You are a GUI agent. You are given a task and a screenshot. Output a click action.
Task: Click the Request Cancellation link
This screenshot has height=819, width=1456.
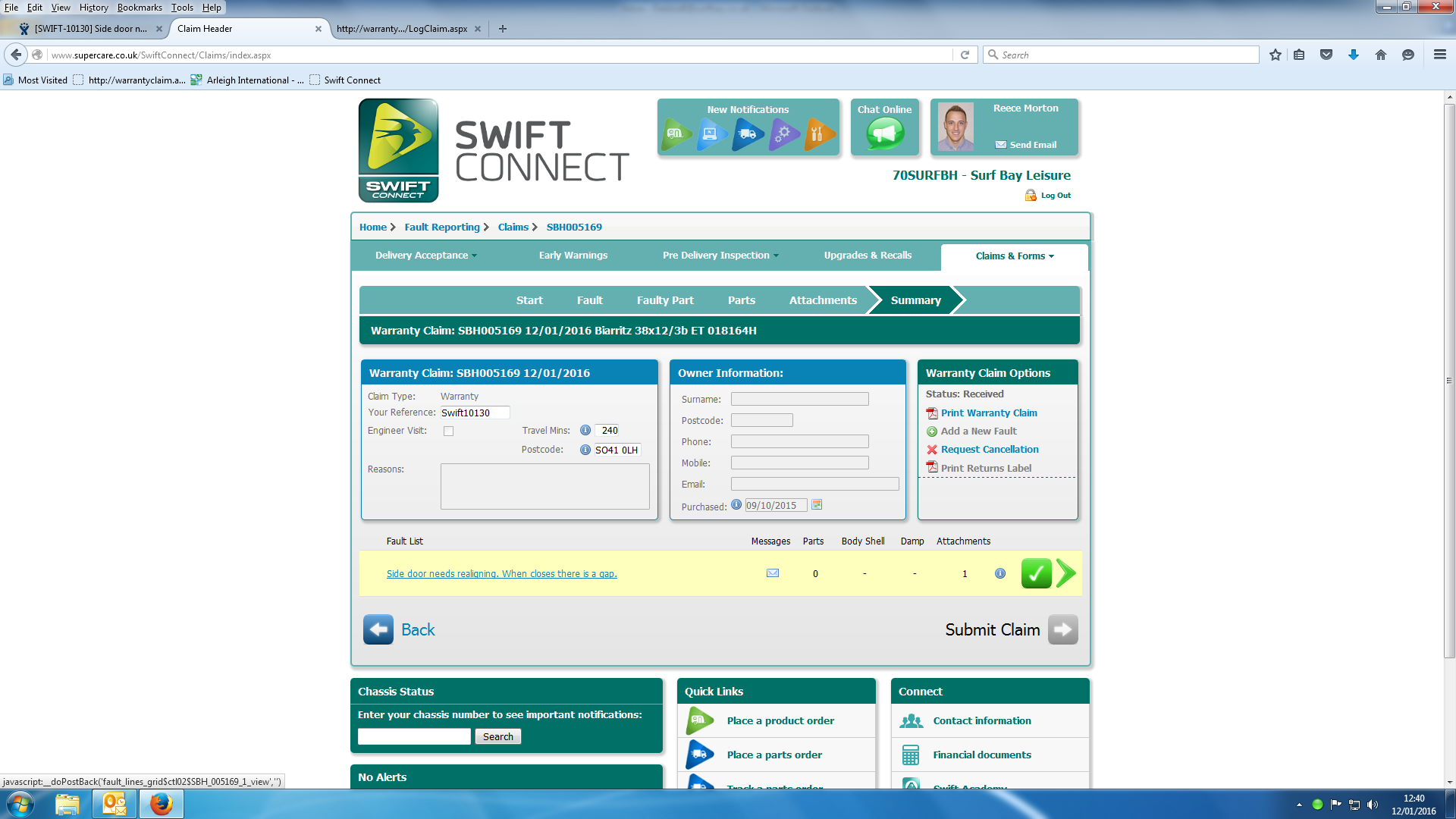coord(989,450)
